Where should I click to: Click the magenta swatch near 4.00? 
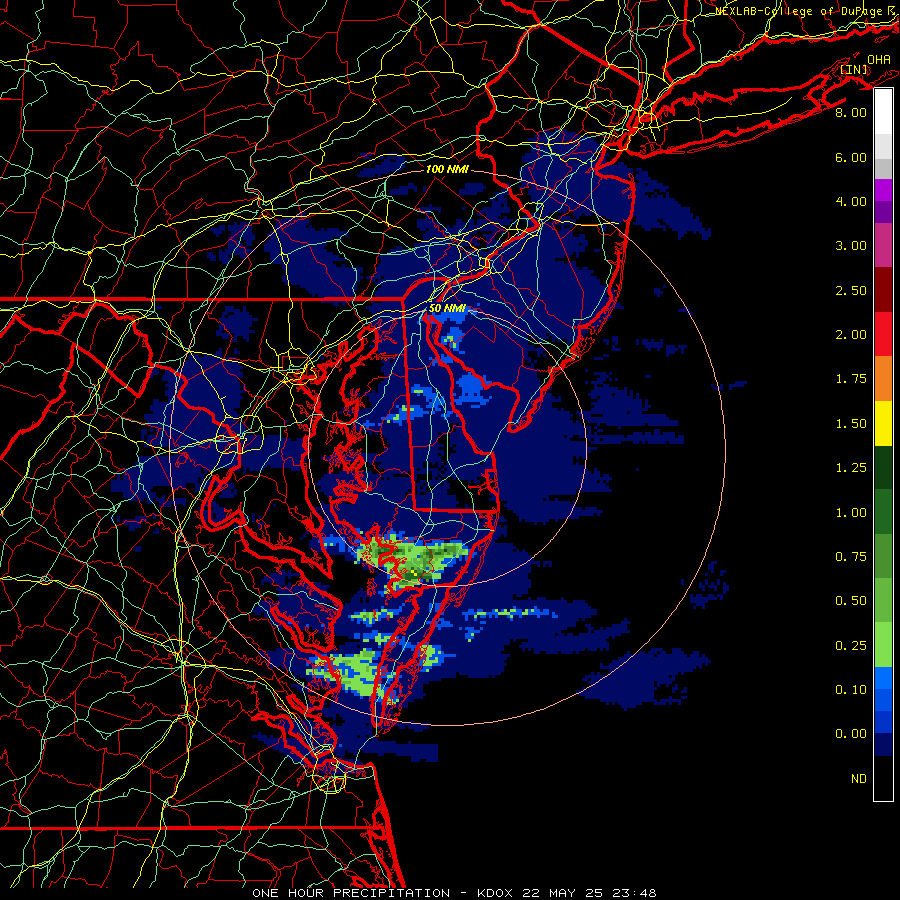coord(883,190)
